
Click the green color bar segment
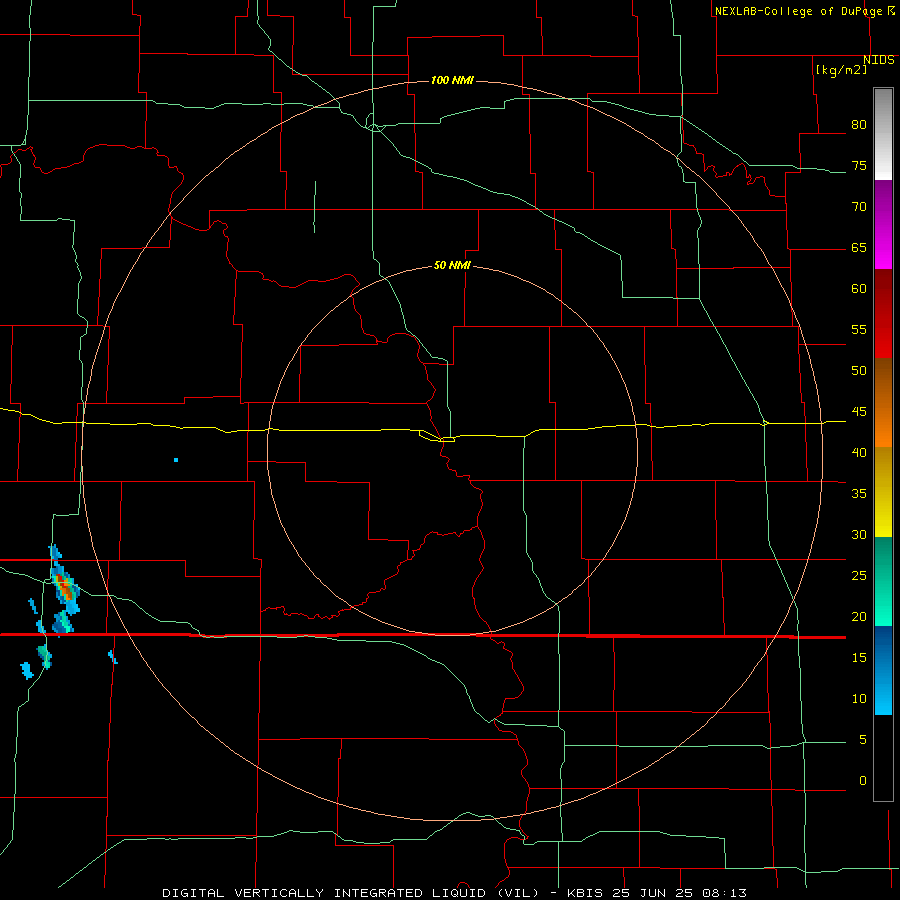coord(883,581)
